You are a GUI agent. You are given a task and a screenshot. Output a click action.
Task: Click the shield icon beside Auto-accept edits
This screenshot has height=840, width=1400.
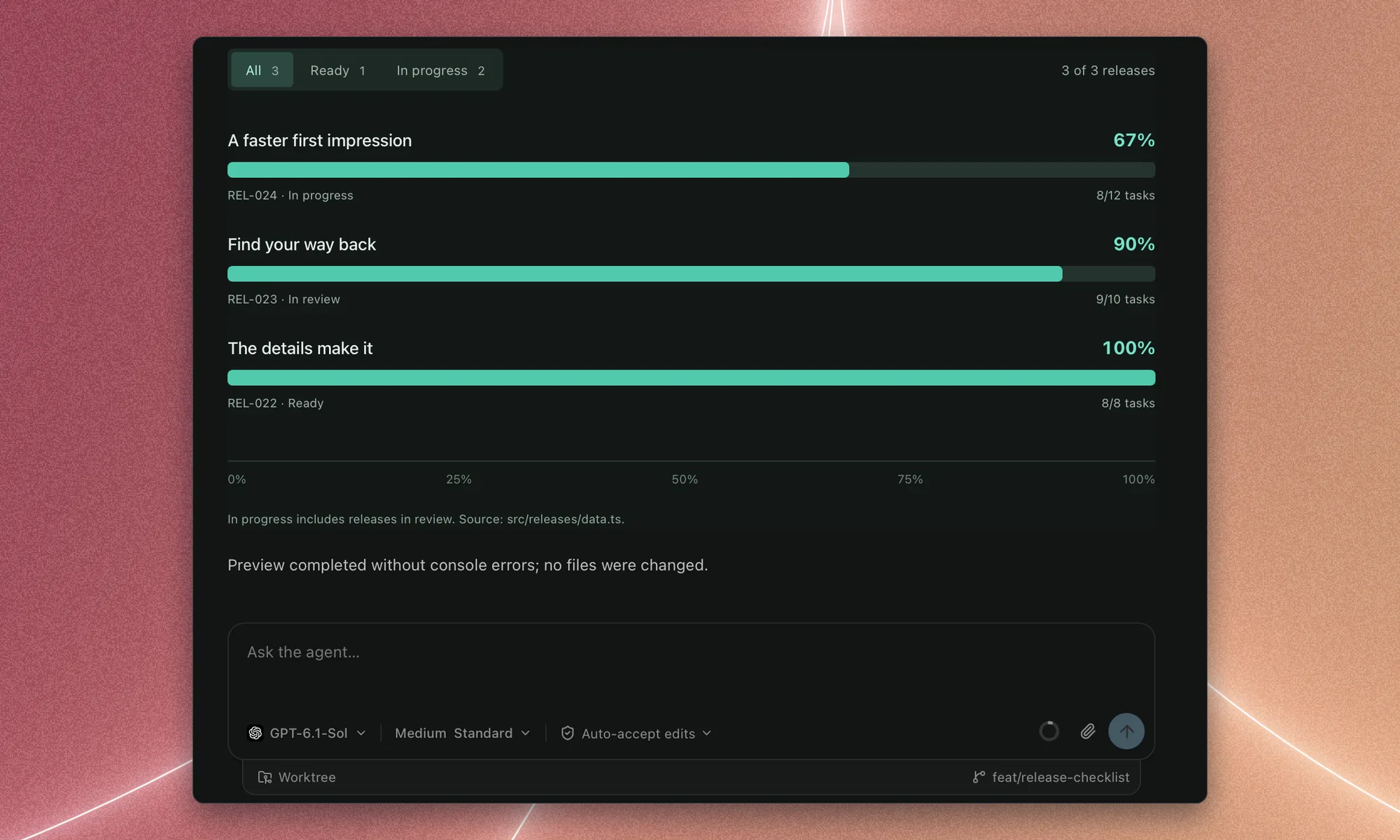click(x=568, y=733)
